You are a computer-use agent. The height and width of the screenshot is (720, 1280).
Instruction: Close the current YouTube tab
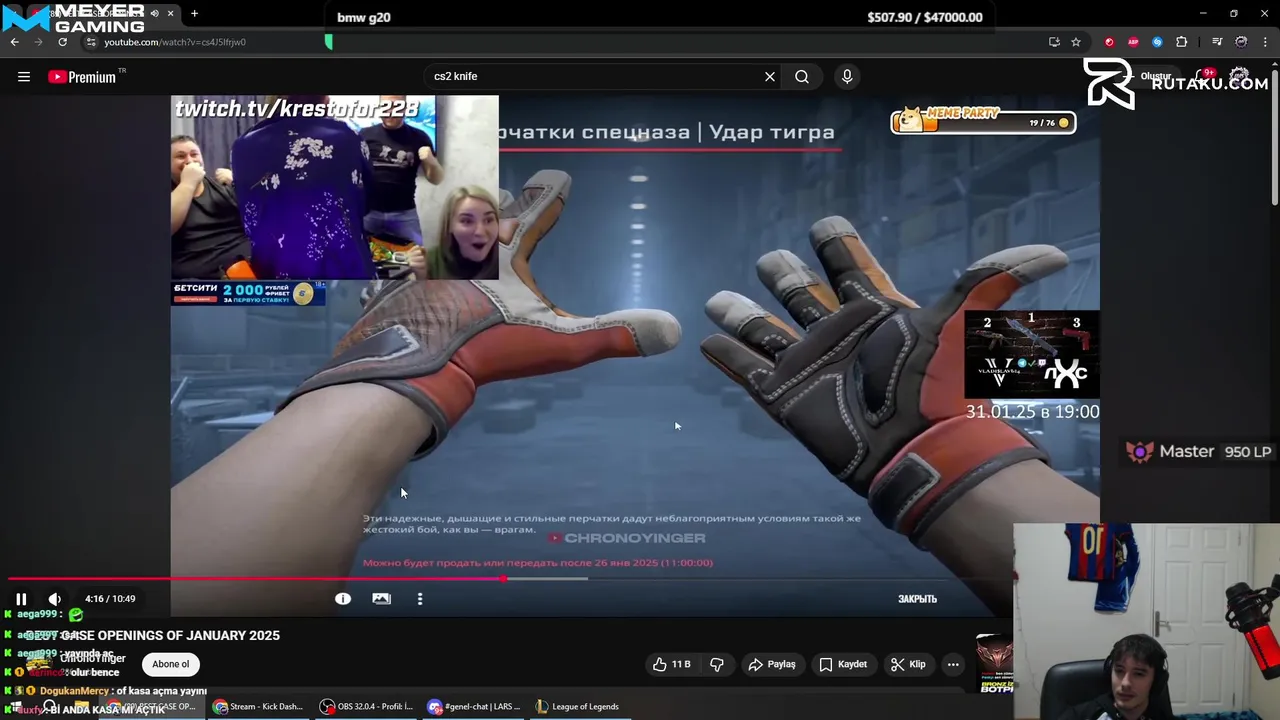[x=170, y=14]
